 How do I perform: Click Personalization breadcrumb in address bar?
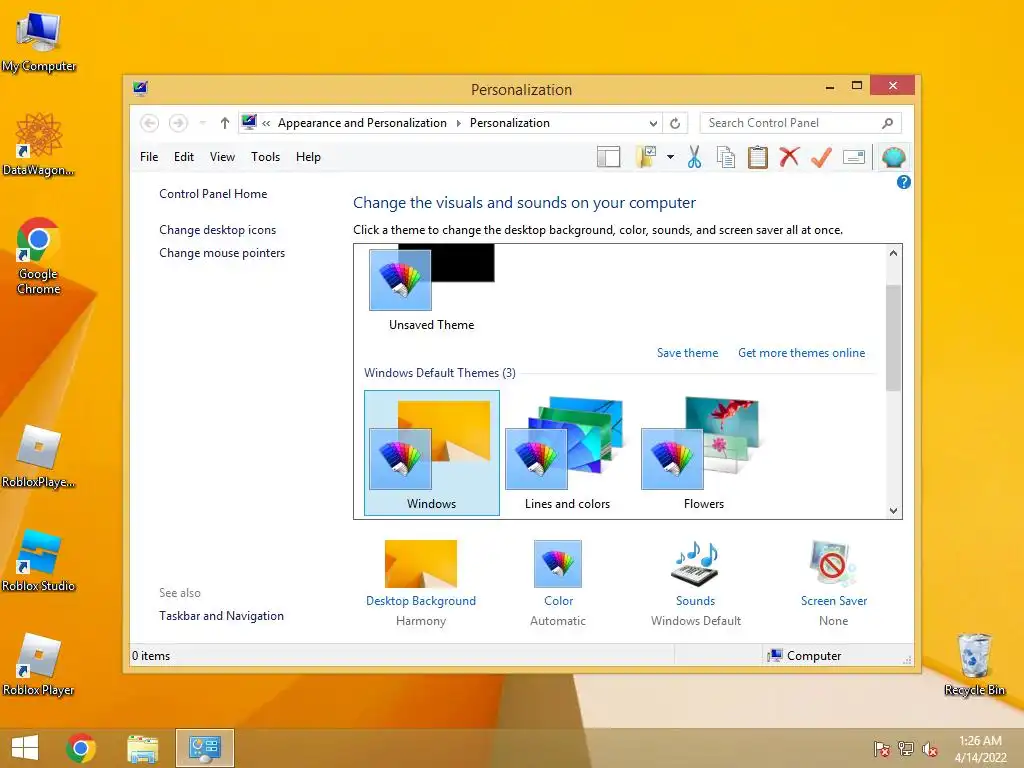coord(510,123)
